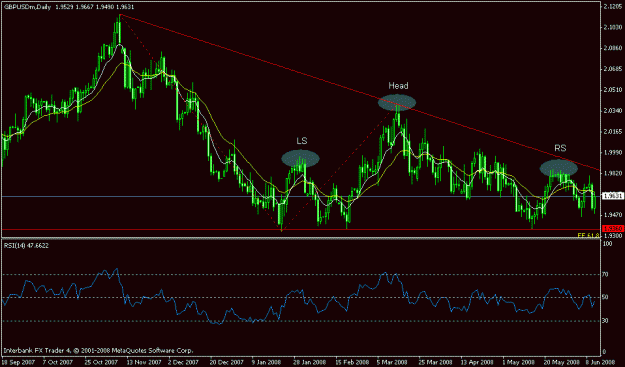Click the RSI scale value 100

point(608,244)
